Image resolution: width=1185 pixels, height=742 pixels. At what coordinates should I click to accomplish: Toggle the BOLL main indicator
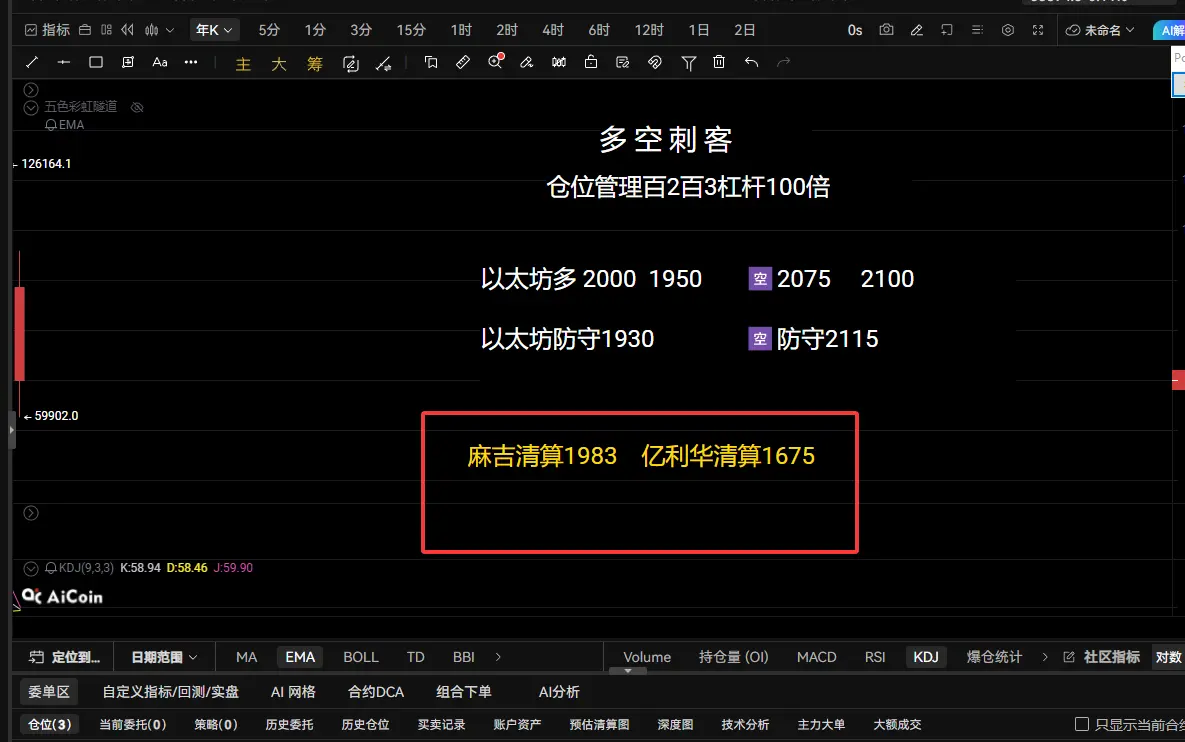[360, 657]
